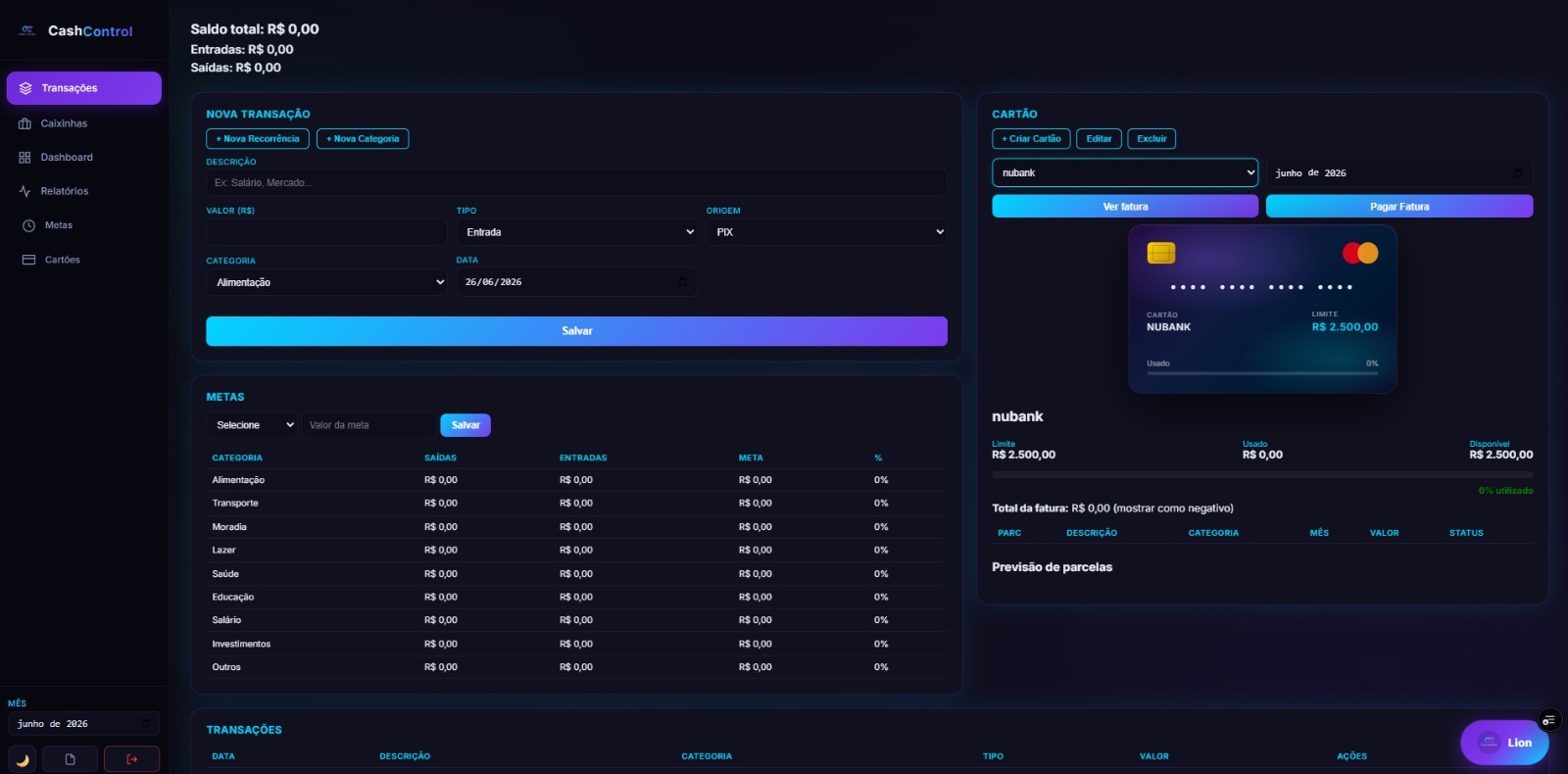Click the card Excluir button
The image size is (1568, 774).
tap(1151, 139)
